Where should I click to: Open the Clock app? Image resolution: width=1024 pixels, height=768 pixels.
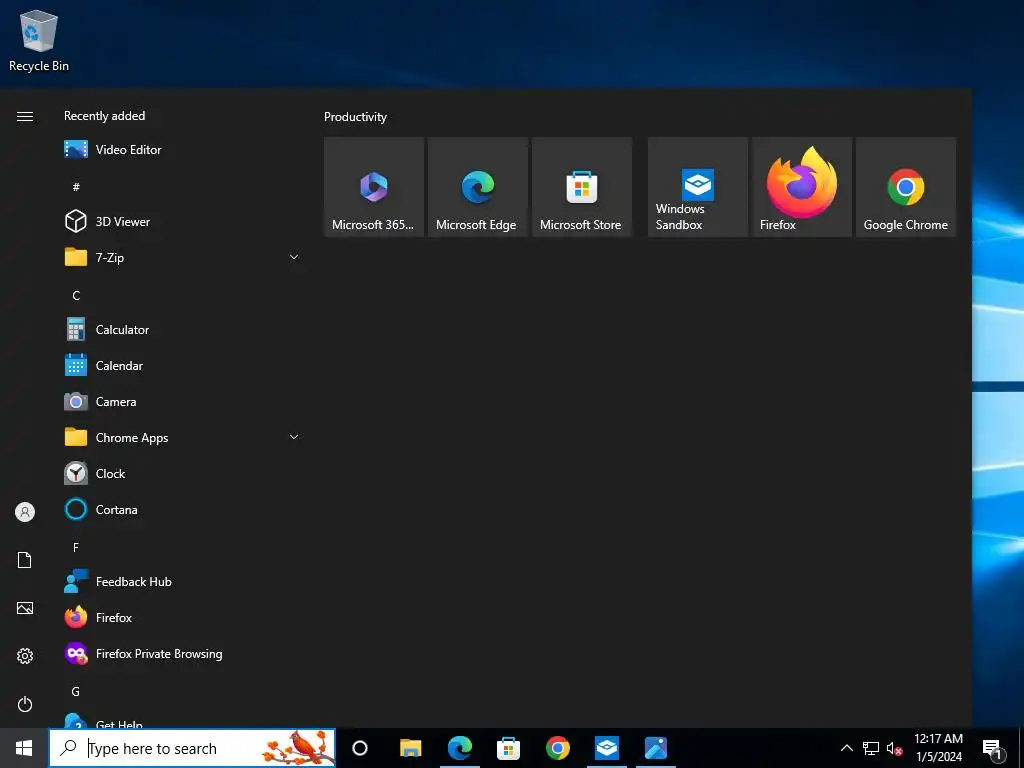pyautogui.click(x=181, y=473)
